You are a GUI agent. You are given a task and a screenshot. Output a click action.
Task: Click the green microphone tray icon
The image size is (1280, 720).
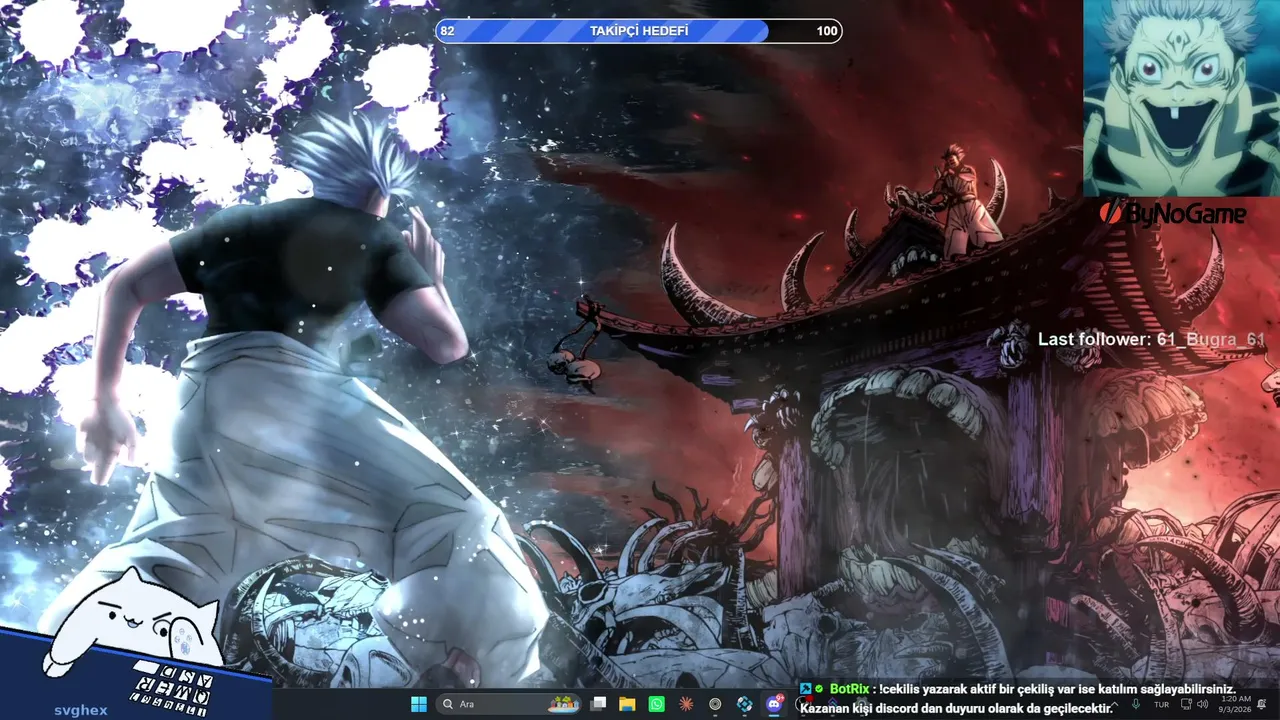[x=1136, y=704]
